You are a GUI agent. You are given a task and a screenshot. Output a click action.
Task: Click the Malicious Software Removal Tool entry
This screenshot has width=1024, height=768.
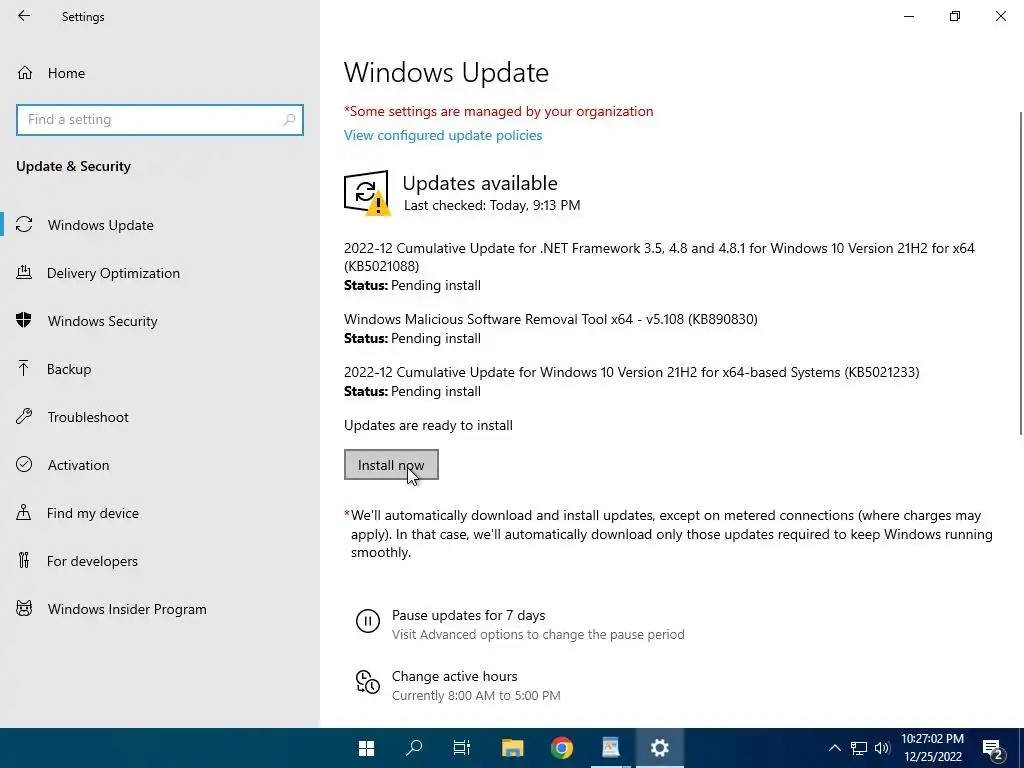point(551,319)
